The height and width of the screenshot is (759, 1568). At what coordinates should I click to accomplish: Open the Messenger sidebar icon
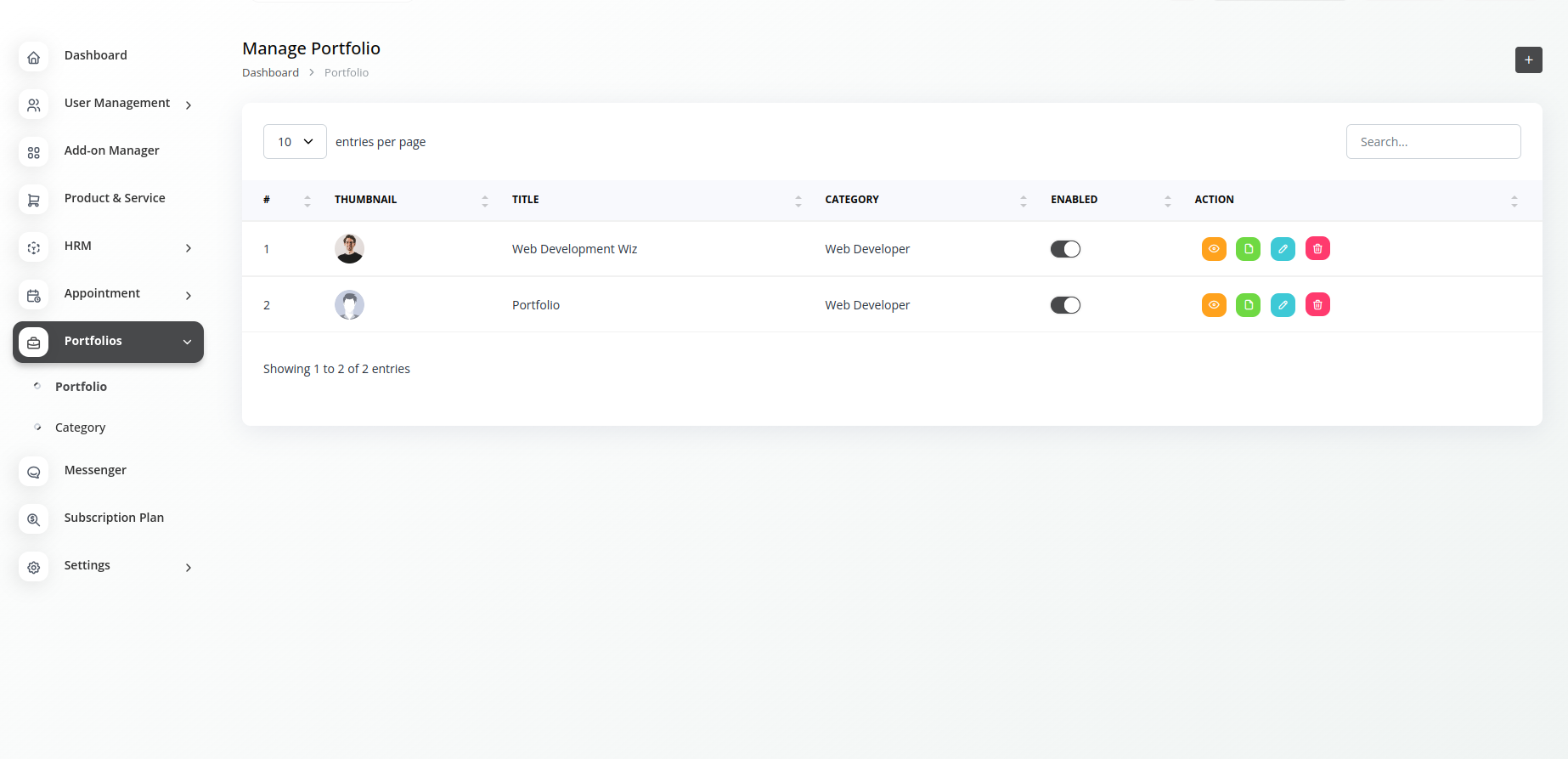(x=34, y=472)
